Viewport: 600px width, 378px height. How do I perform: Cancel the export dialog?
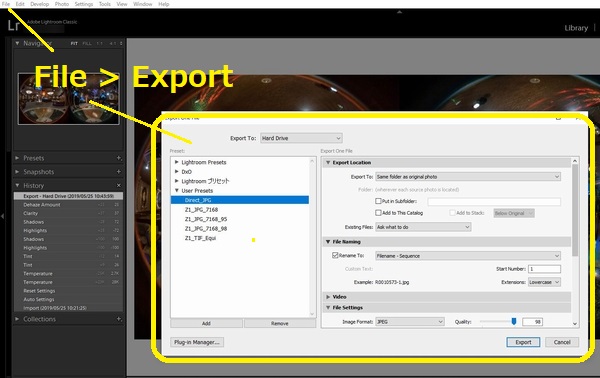click(562, 342)
